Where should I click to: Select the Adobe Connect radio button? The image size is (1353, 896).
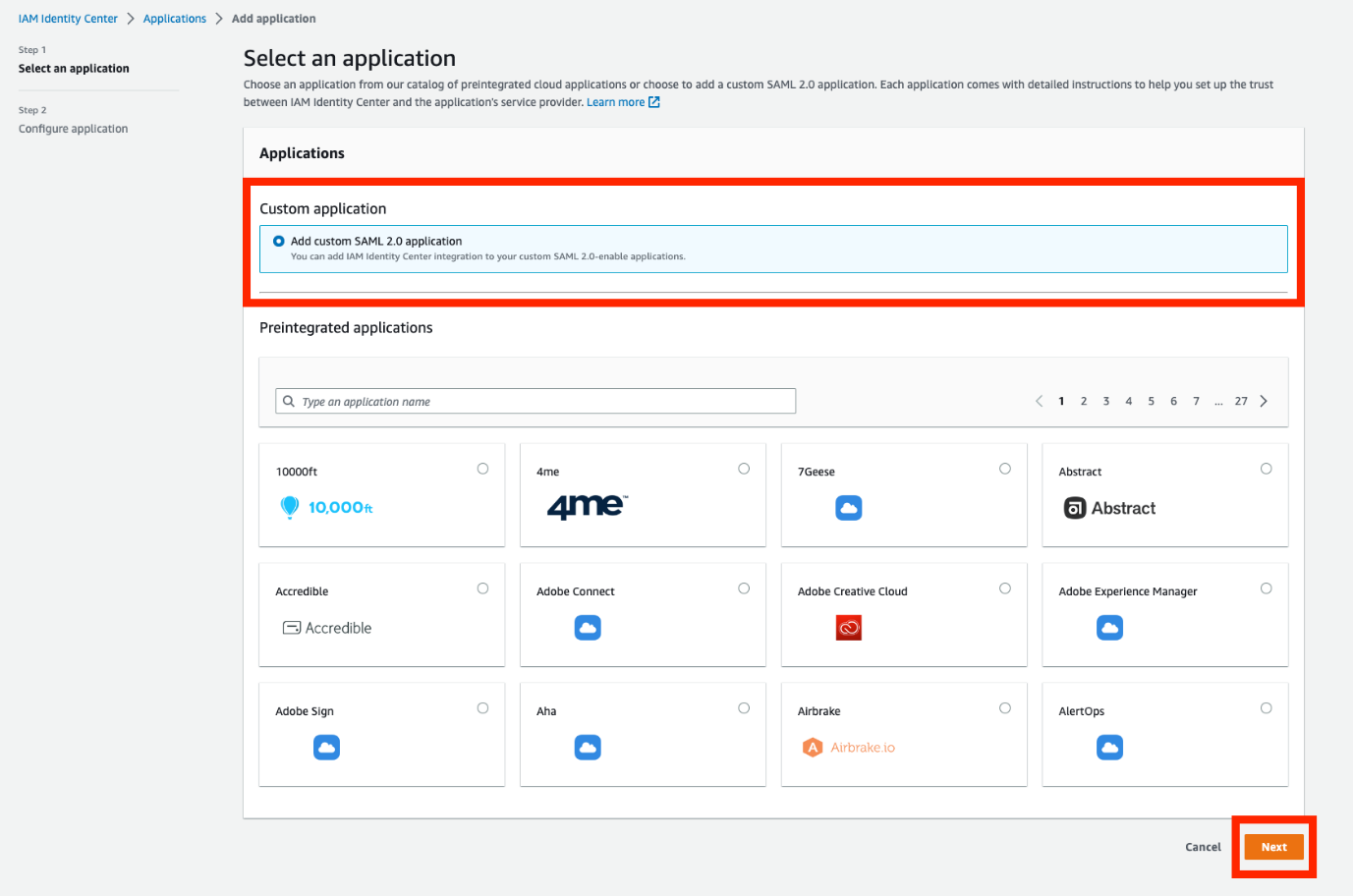point(744,588)
